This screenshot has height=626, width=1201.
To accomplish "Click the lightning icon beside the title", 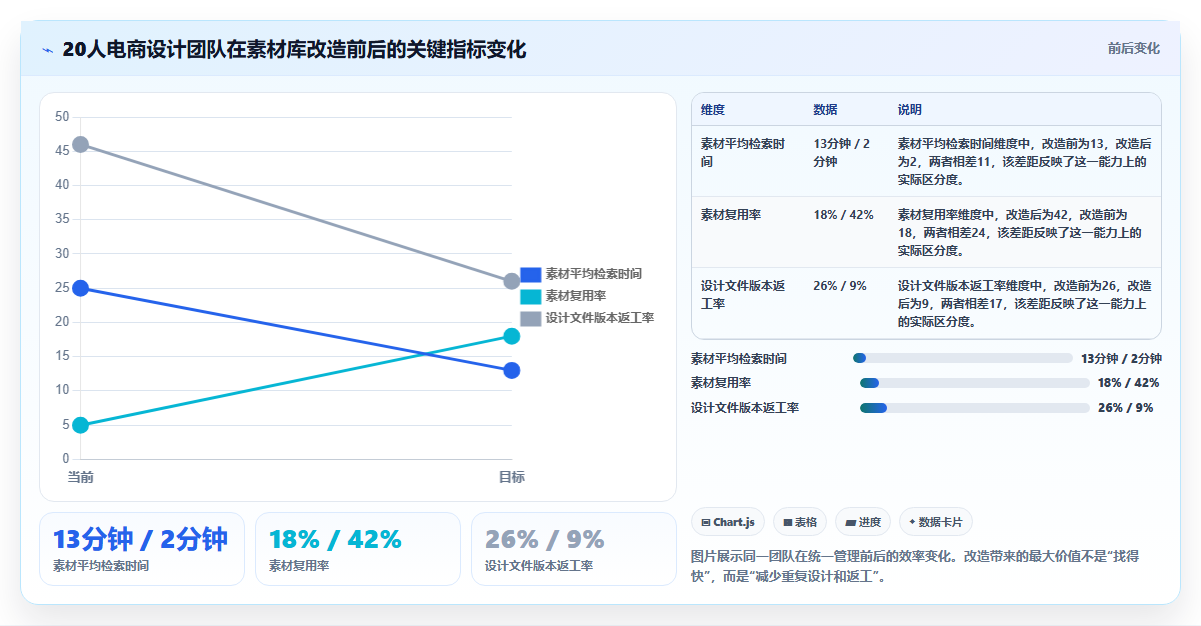I will [48, 50].
